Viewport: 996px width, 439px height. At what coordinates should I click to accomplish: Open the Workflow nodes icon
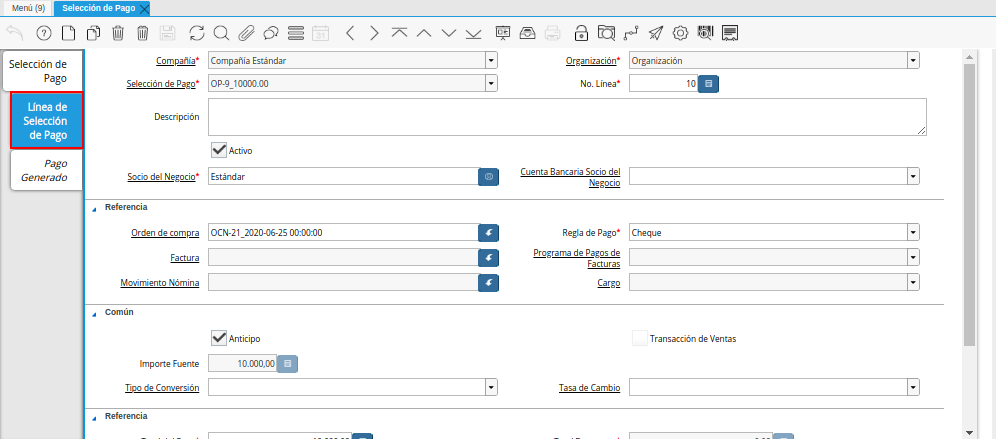[631, 33]
